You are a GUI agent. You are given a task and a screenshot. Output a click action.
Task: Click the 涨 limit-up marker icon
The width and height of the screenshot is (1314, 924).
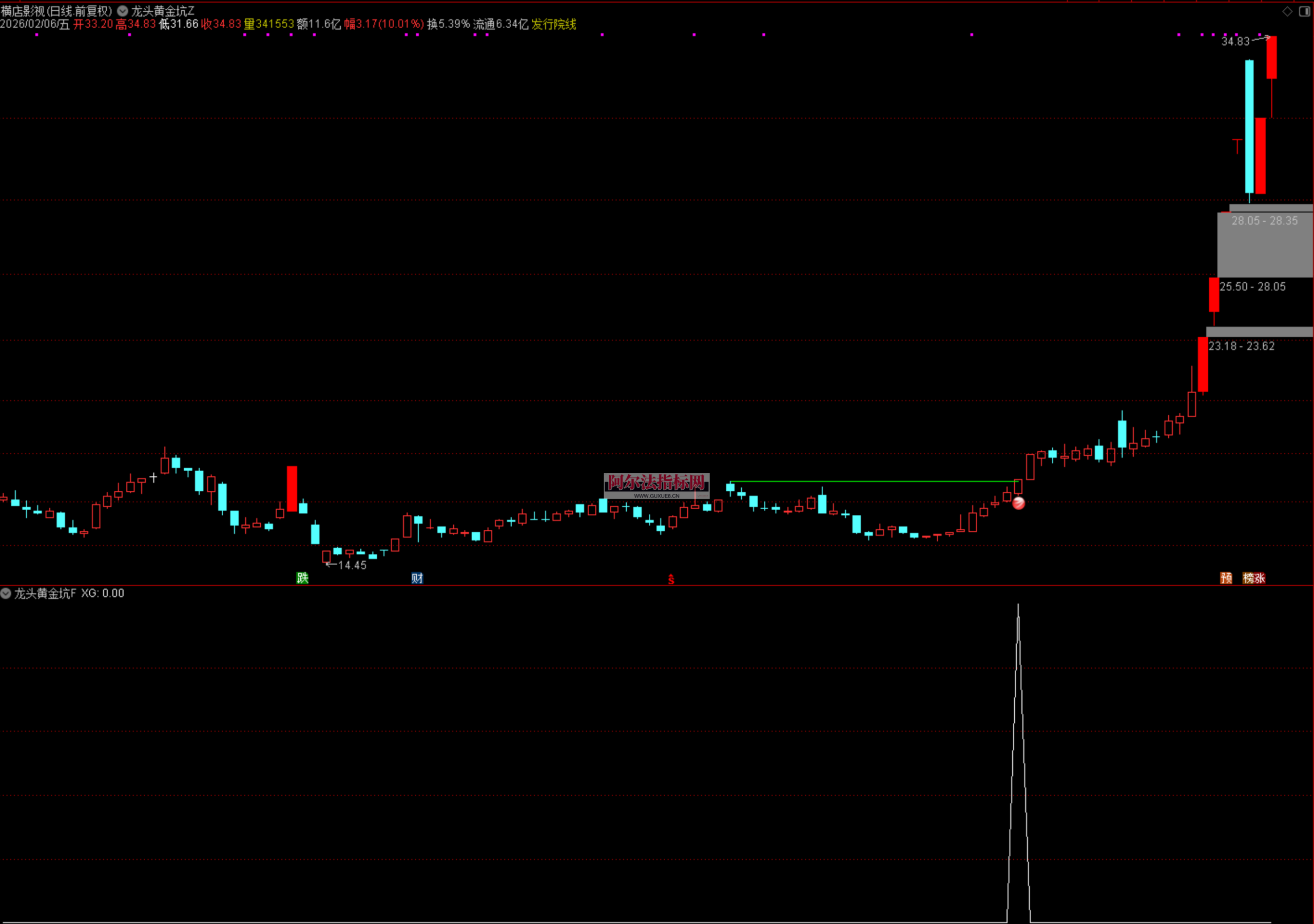click(1260, 577)
